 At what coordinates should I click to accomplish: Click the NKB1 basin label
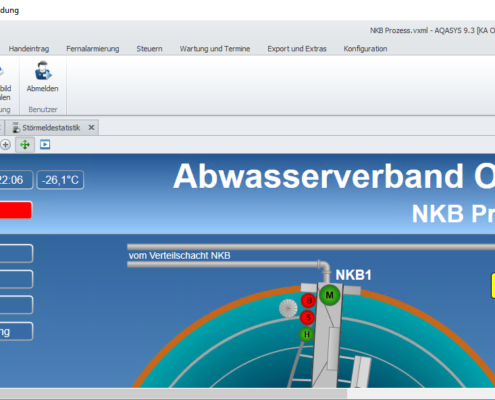coord(353,275)
